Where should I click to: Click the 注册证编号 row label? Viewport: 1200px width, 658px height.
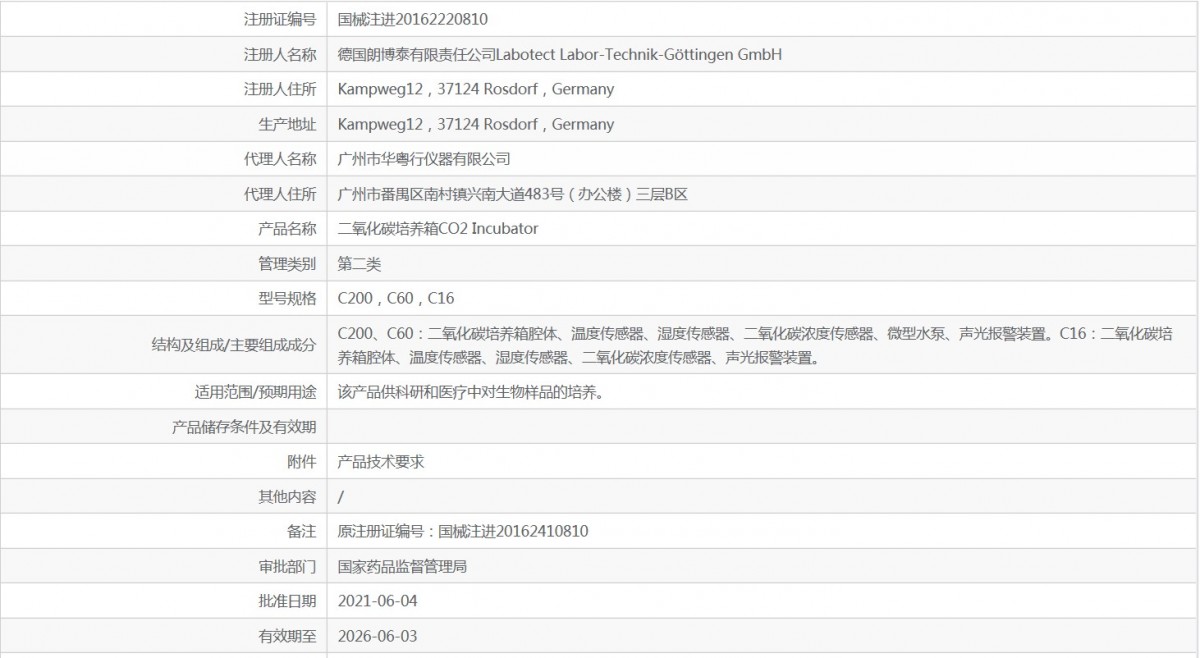(x=280, y=19)
